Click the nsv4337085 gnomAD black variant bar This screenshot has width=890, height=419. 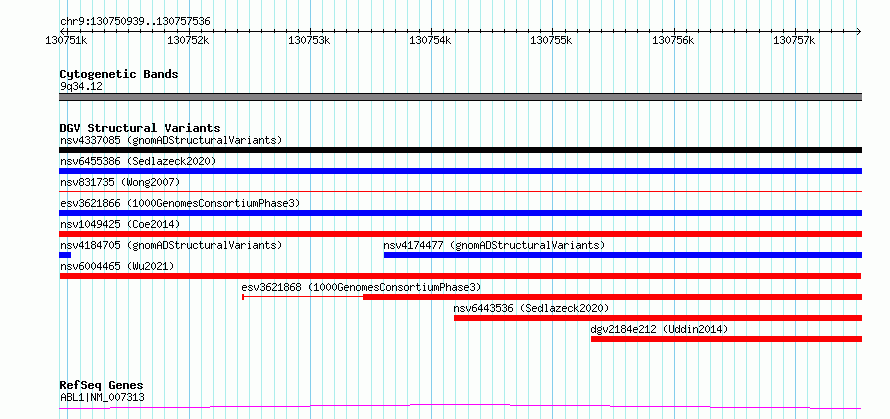tap(460, 150)
